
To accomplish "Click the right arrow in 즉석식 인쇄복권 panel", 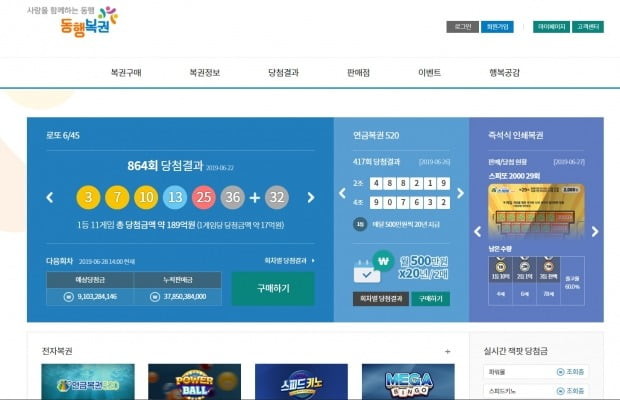I will (x=595, y=231).
